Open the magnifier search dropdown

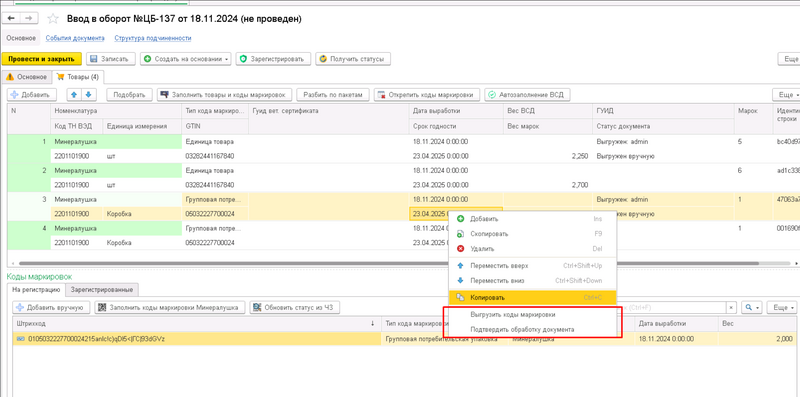(x=753, y=308)
